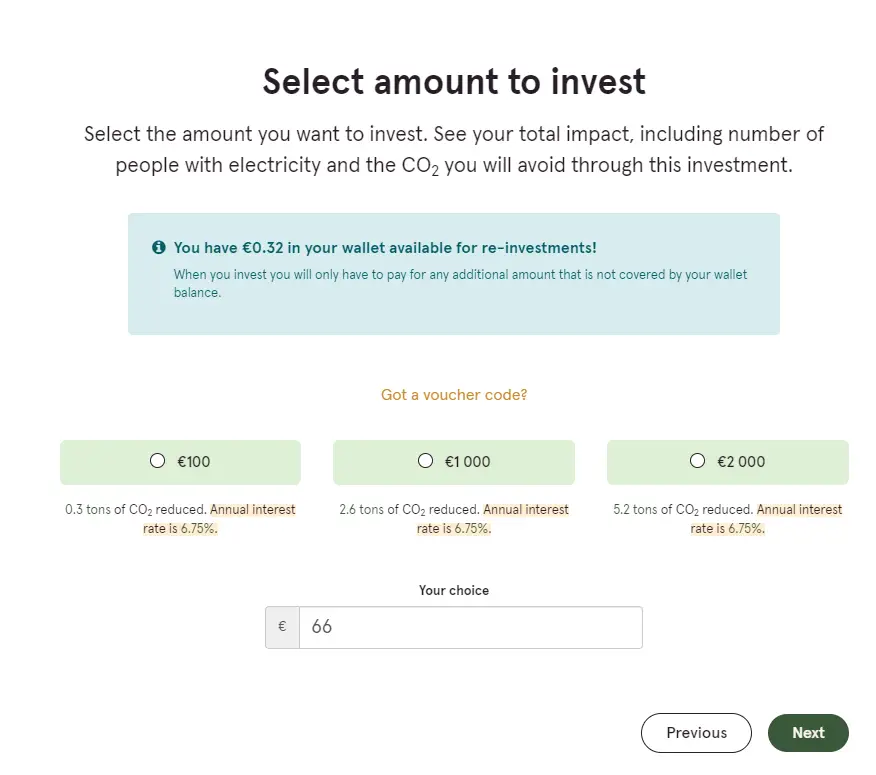Click the Previous button
Image resolution: width=876 pixels, height=775 pixels.
click(696, 733)
